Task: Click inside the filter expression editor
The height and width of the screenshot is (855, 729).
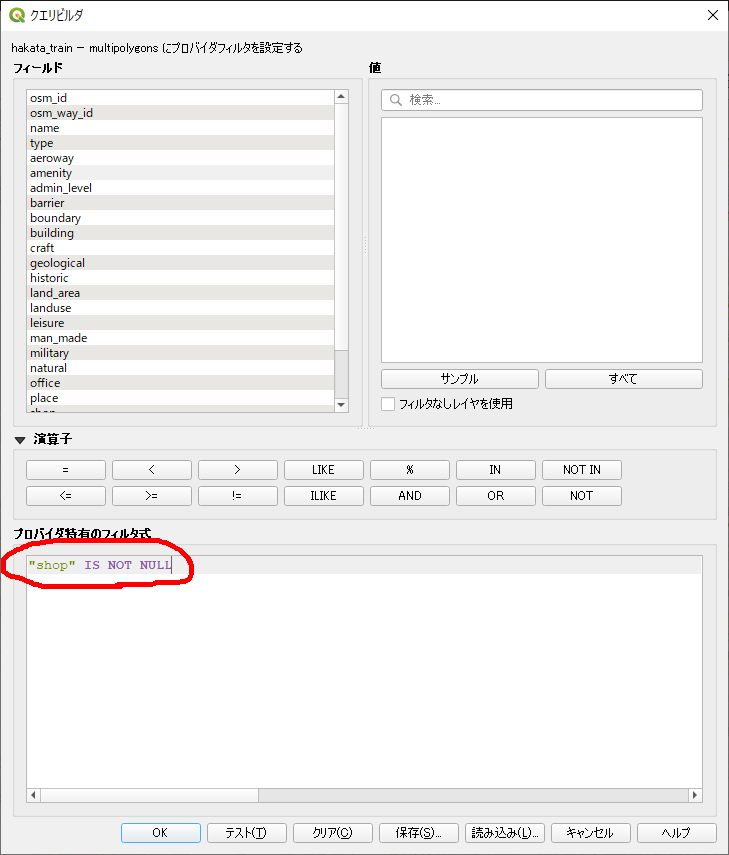Action: (x=360, y=680)
